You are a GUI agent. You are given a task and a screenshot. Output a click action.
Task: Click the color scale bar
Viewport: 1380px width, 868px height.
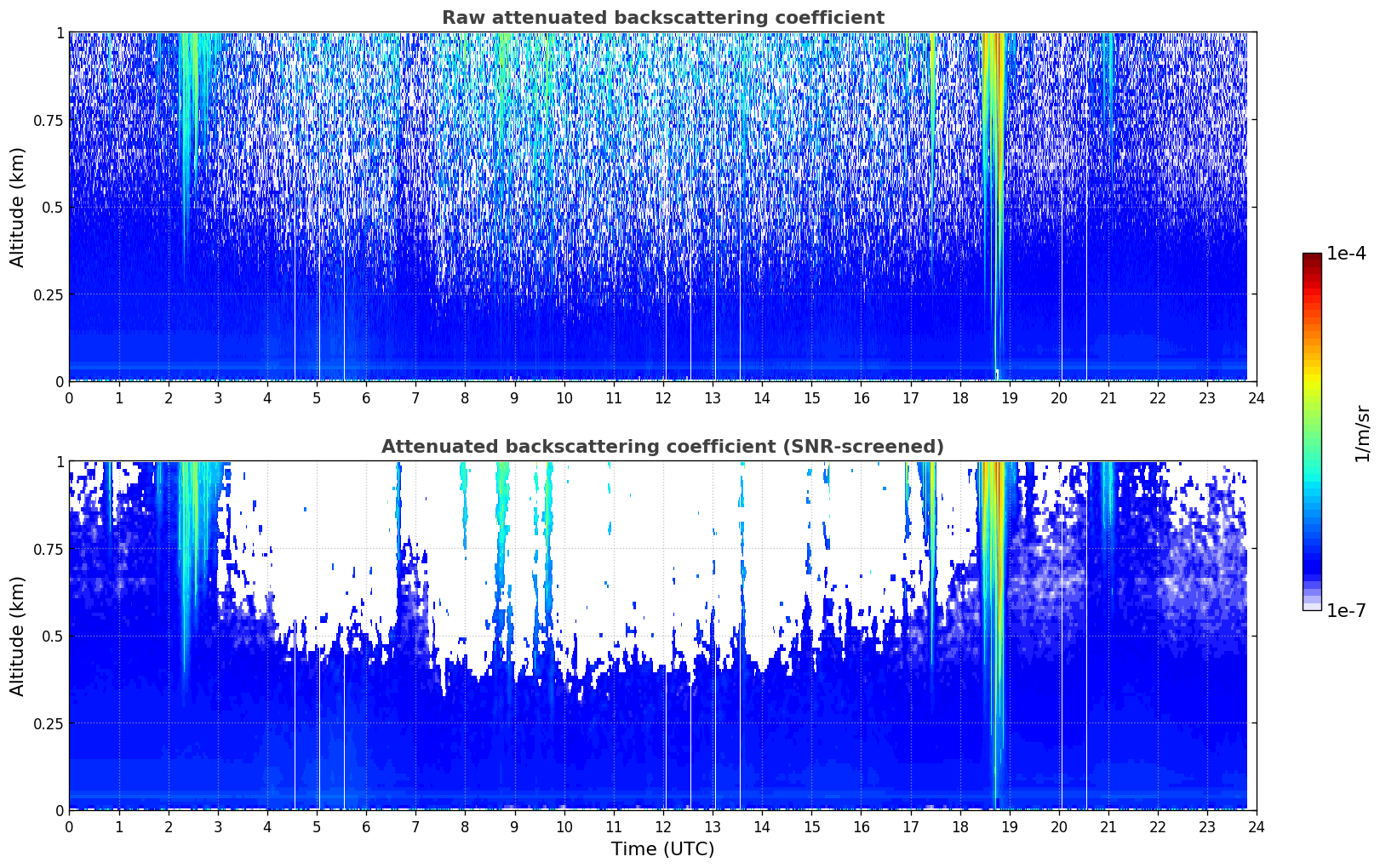1312,431
